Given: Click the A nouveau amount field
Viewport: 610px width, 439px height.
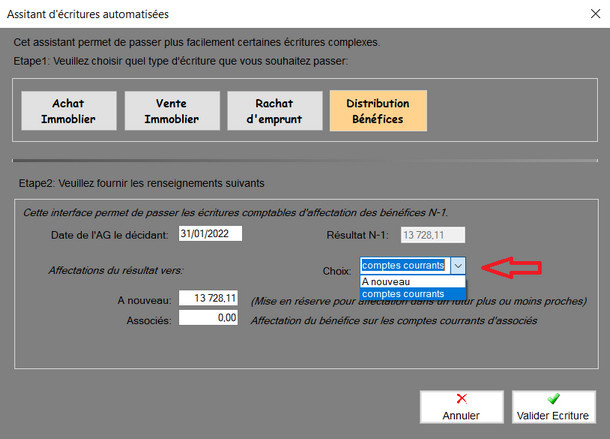Looking at the screenshot, I should 207,299.
